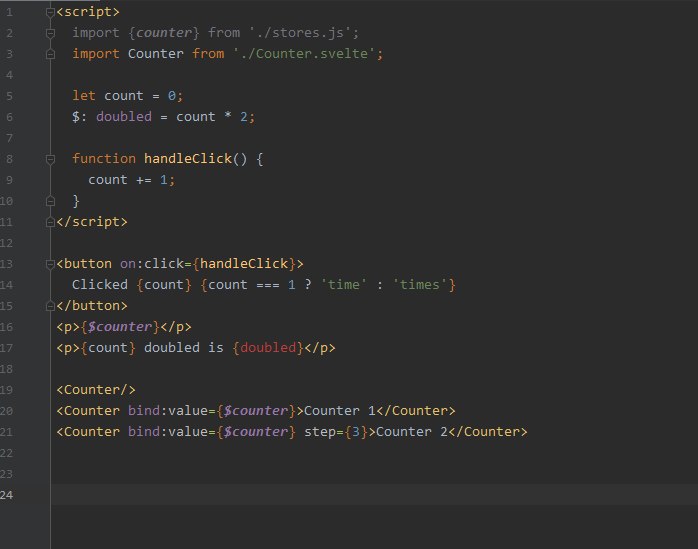Click 'doubled' in the reactive statement on line 6
This screenshot has height=549, width=698.
[124, 117]
